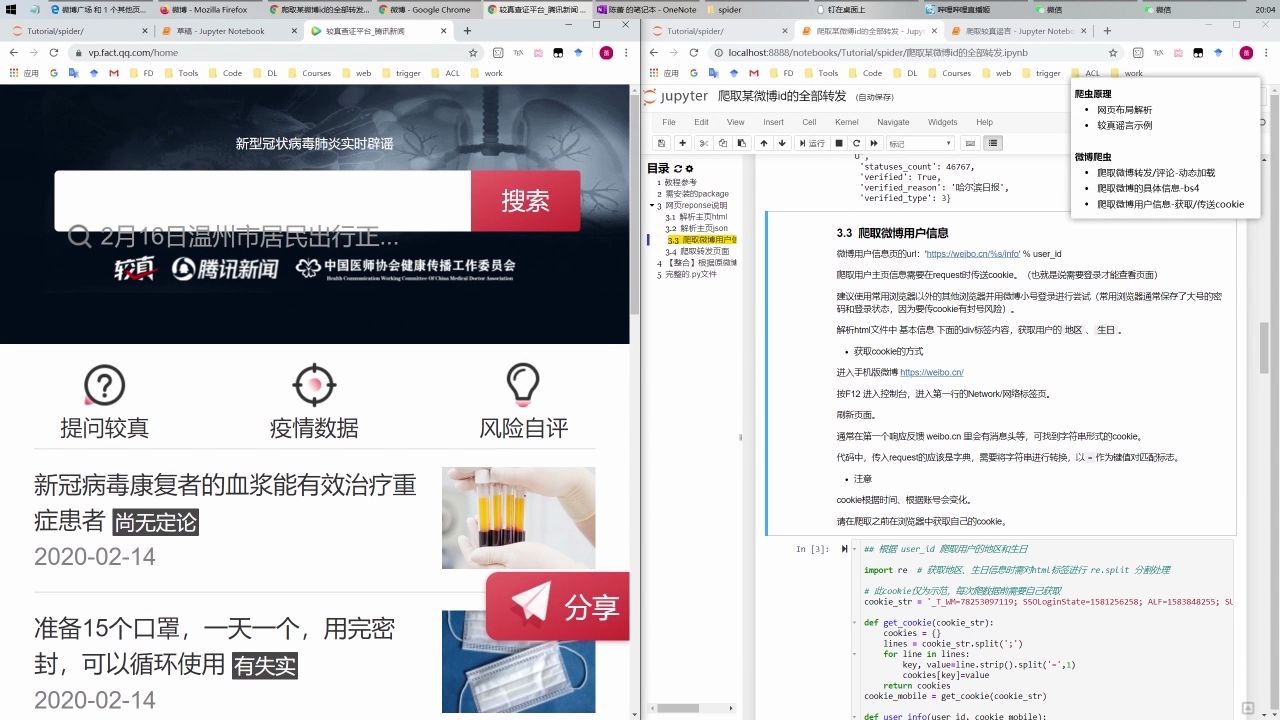Image resolution: width=1280 pixels, height=720 pixels.
Task: Jump to 3.1 解析主页html in 目录
Action: point(696,217)
